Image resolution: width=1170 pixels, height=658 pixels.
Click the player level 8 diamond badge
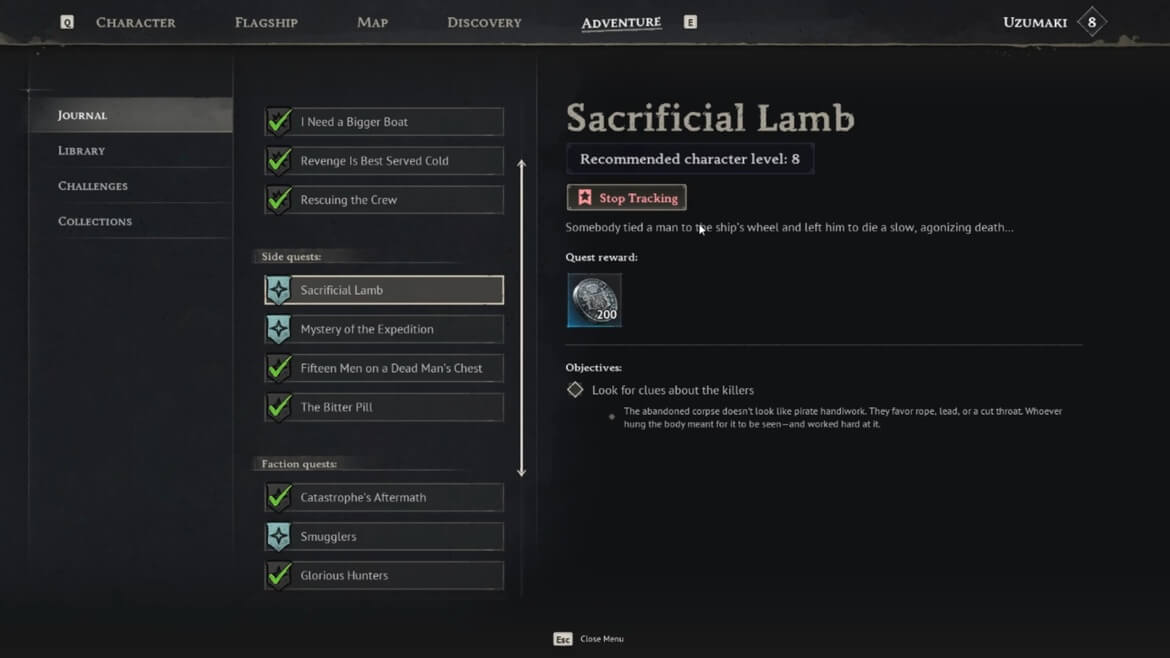pos(1092,22)
